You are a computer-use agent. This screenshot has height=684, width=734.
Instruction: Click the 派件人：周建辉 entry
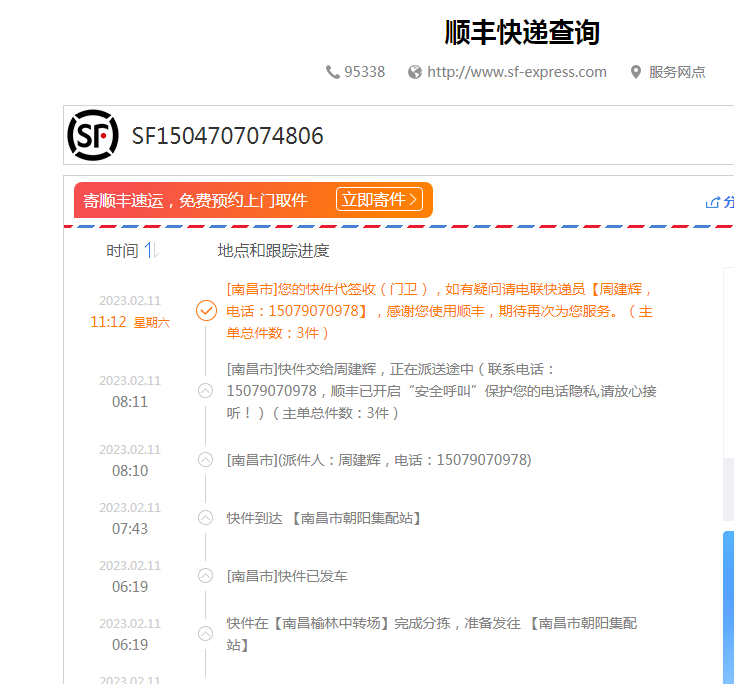(379, 460)
